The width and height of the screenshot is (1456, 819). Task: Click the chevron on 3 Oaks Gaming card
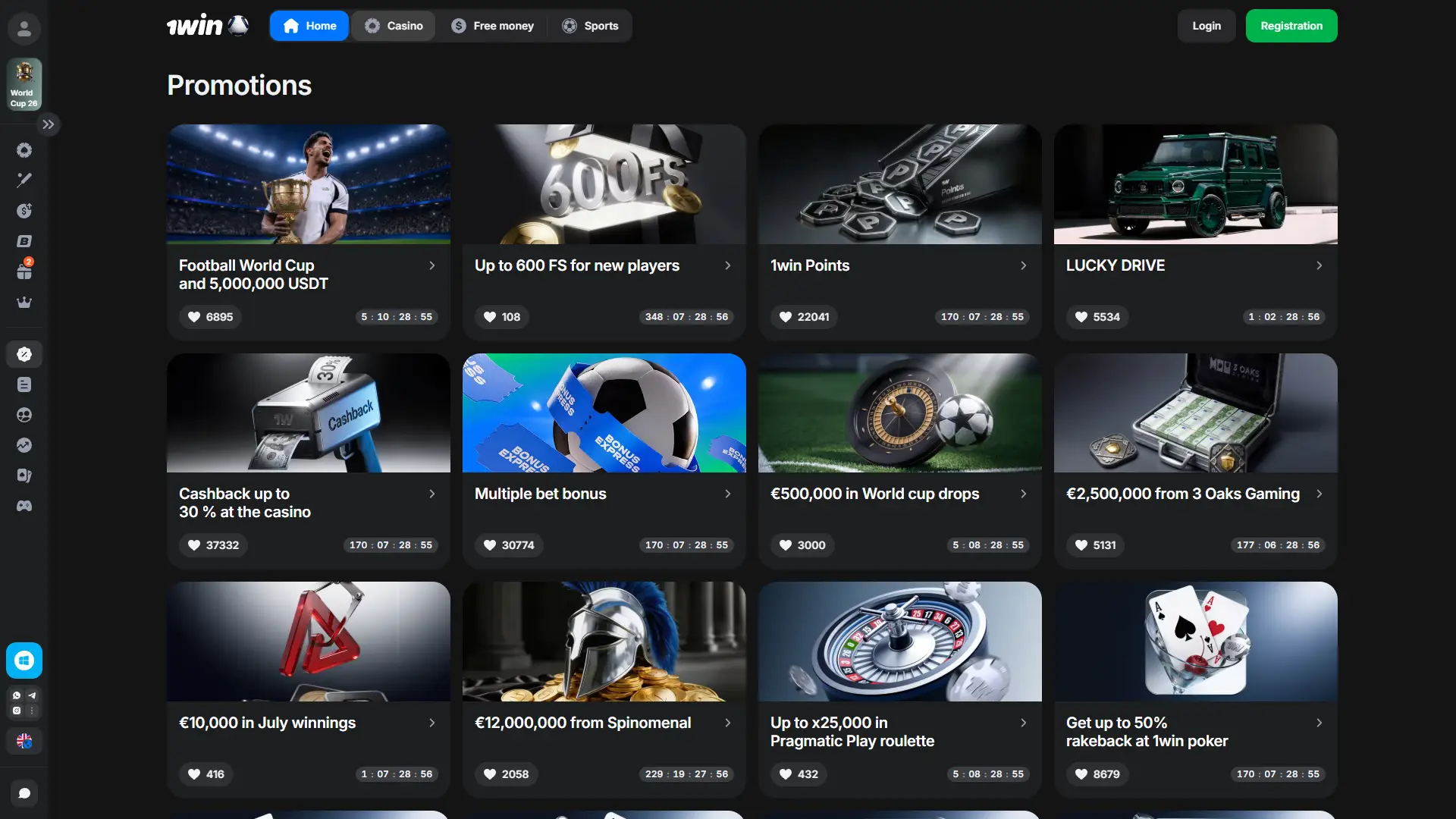pos(1319,494)
